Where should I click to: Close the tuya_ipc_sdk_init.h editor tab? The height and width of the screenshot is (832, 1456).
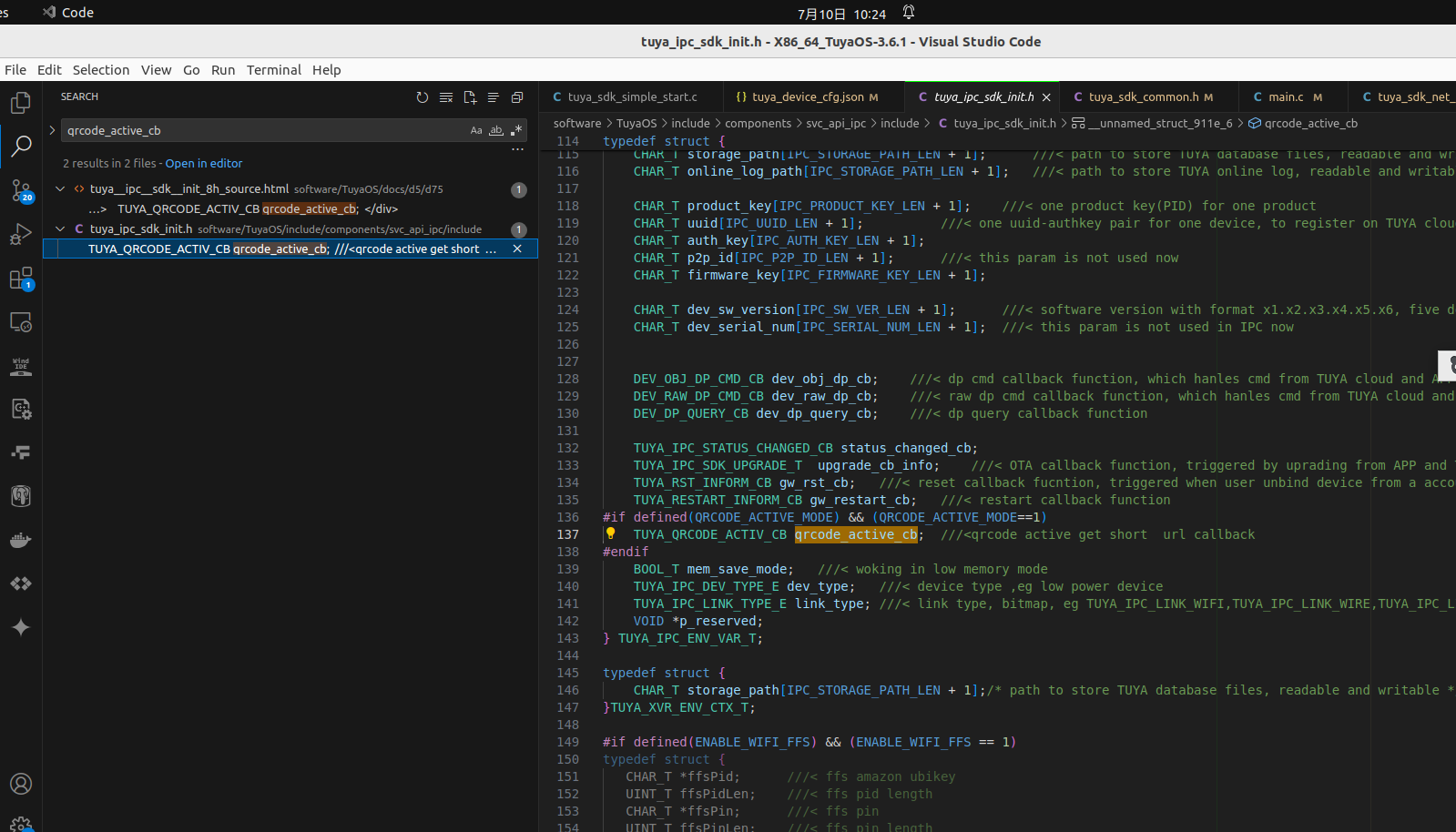[1046, 97]
